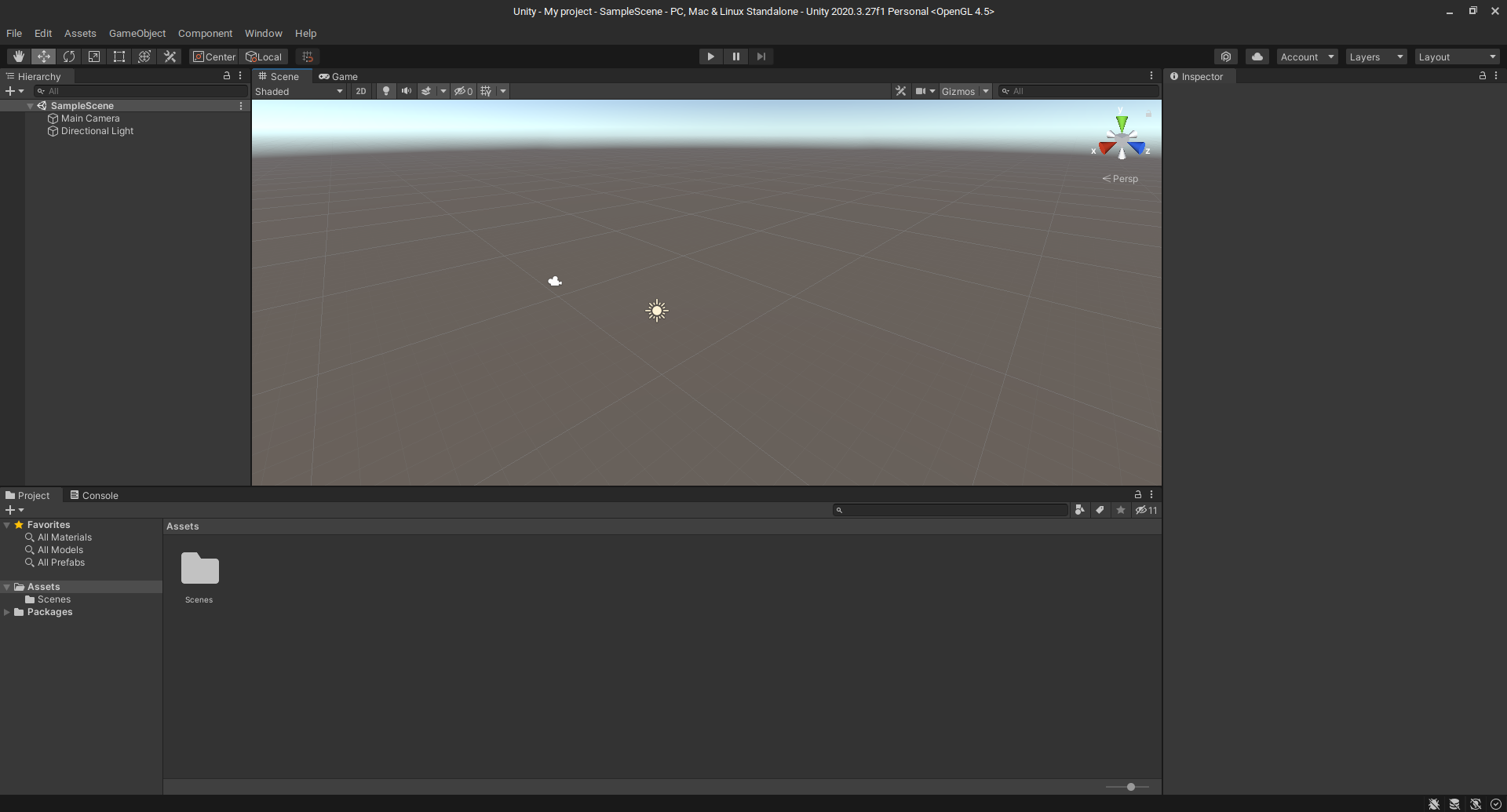Viewport: 1507px width, 812px height.
Task: Open Unity cloud services
Action: [1257, 56]
